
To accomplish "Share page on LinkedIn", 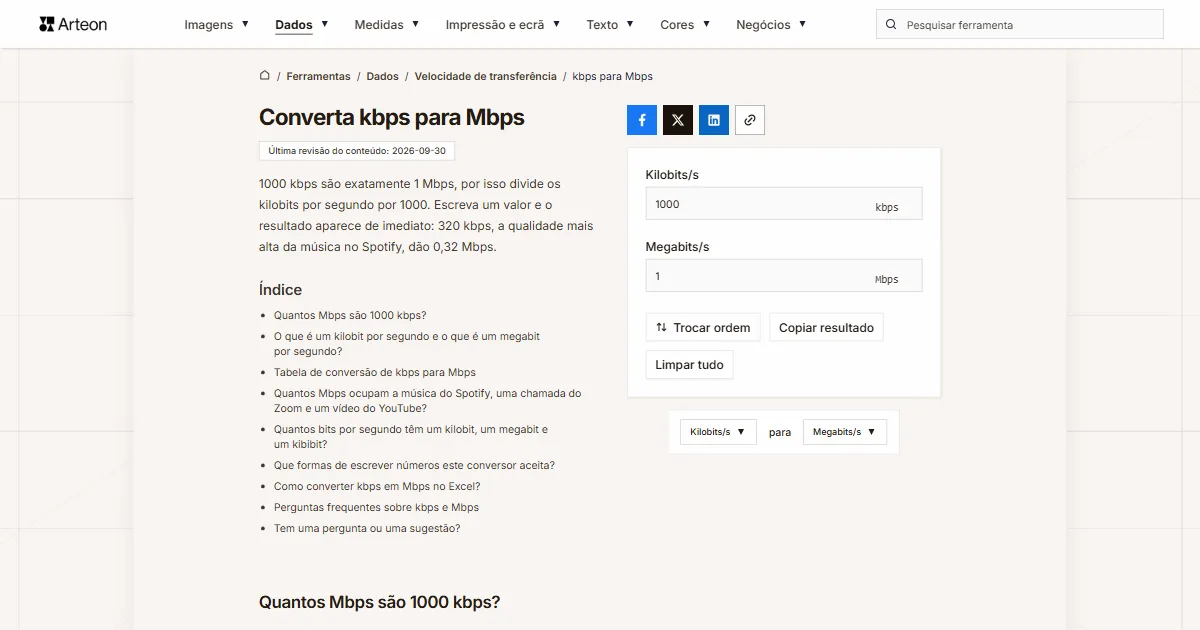I will (714, 120).
